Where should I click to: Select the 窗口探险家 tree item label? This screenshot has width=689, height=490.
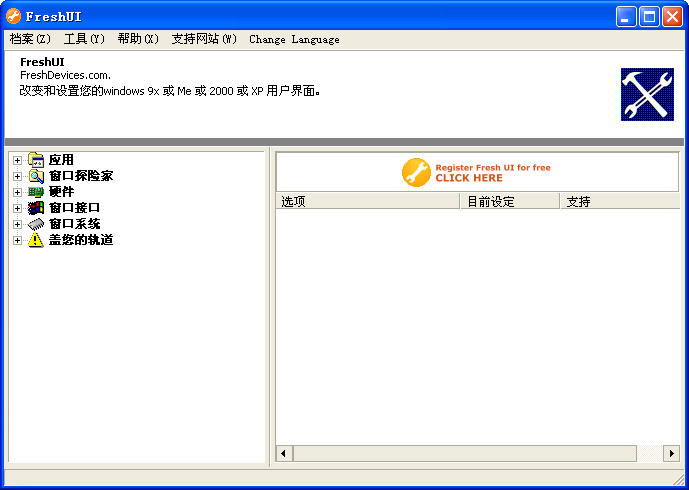click(81, 176)
